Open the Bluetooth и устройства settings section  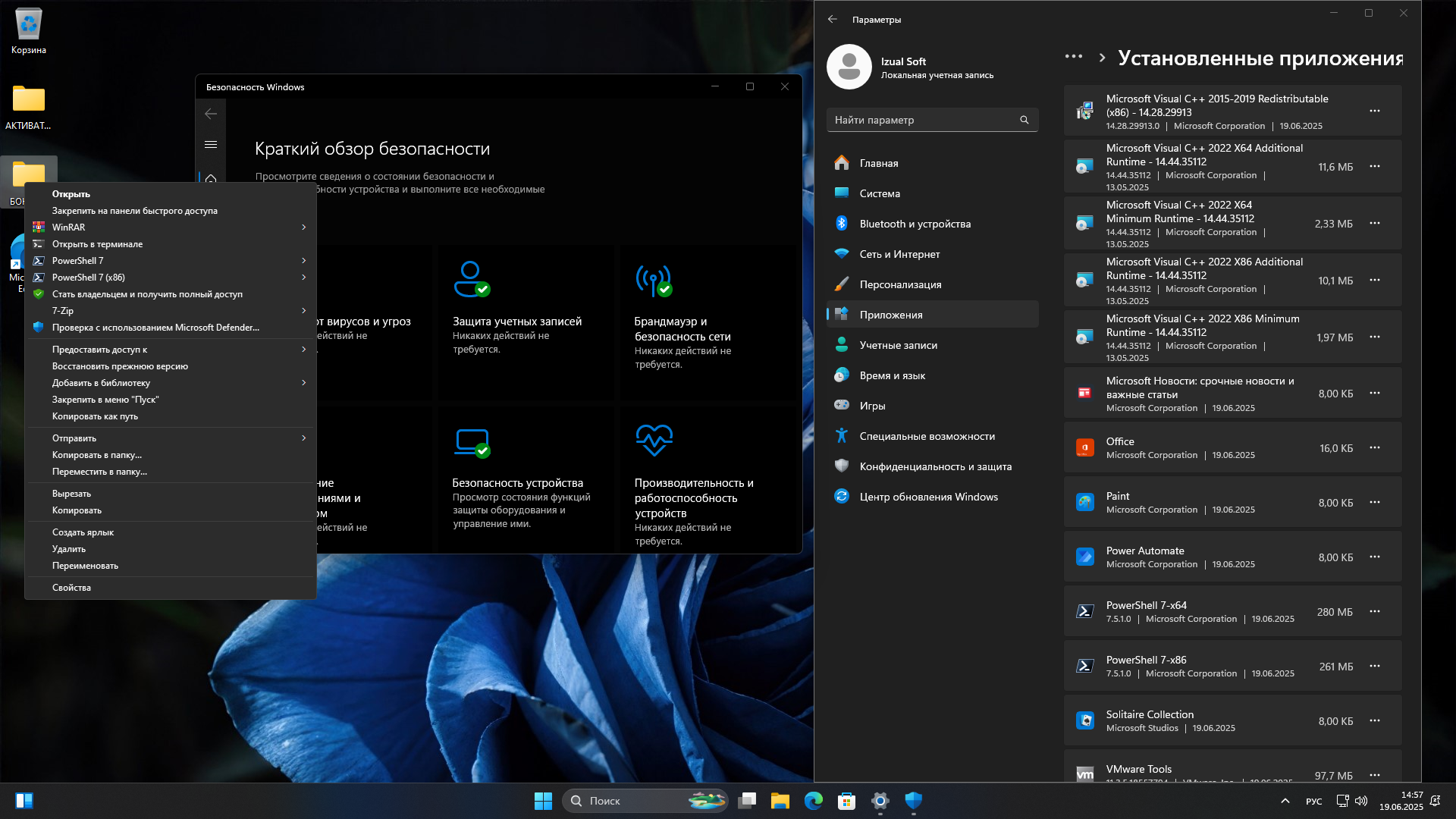click(x=932, y=224)
